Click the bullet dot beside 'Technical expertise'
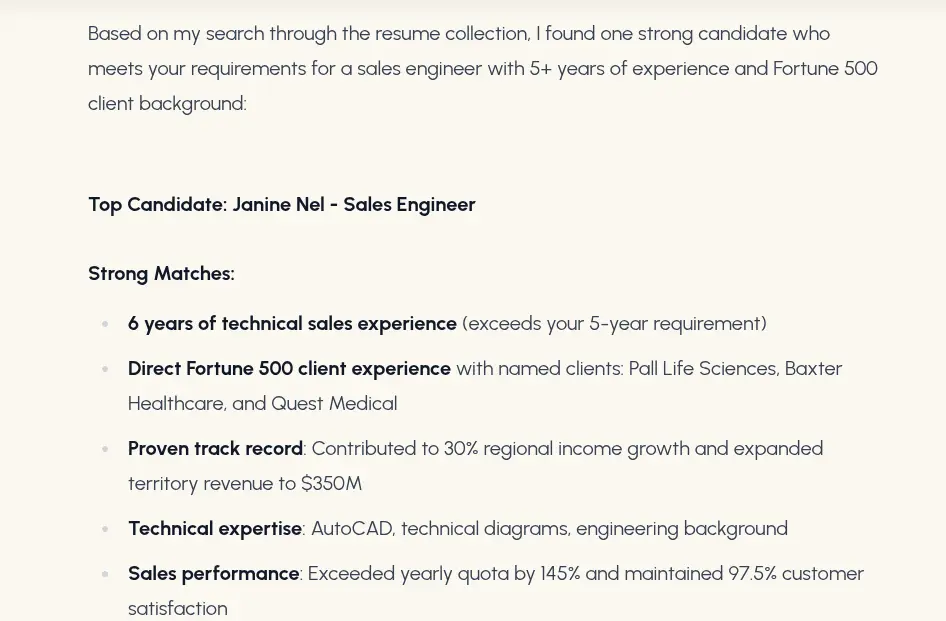This screenshot has height=621, width=946. click(105, 529)
